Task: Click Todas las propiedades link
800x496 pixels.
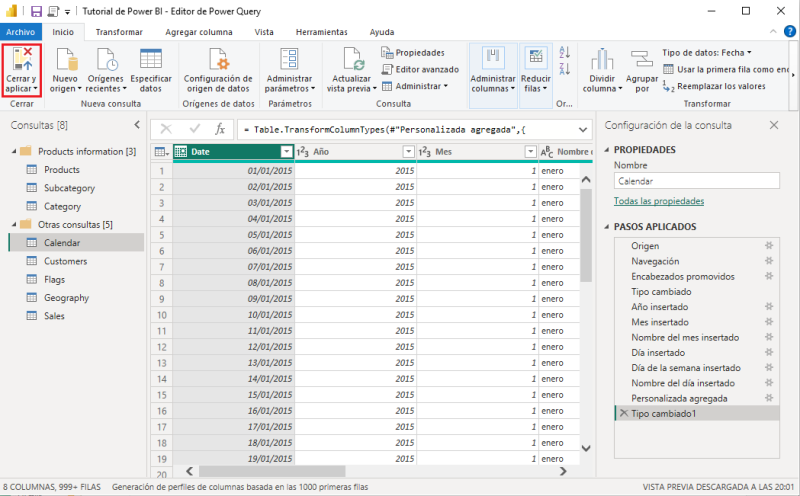Action: pyautogui.click(x=659, y=201)
